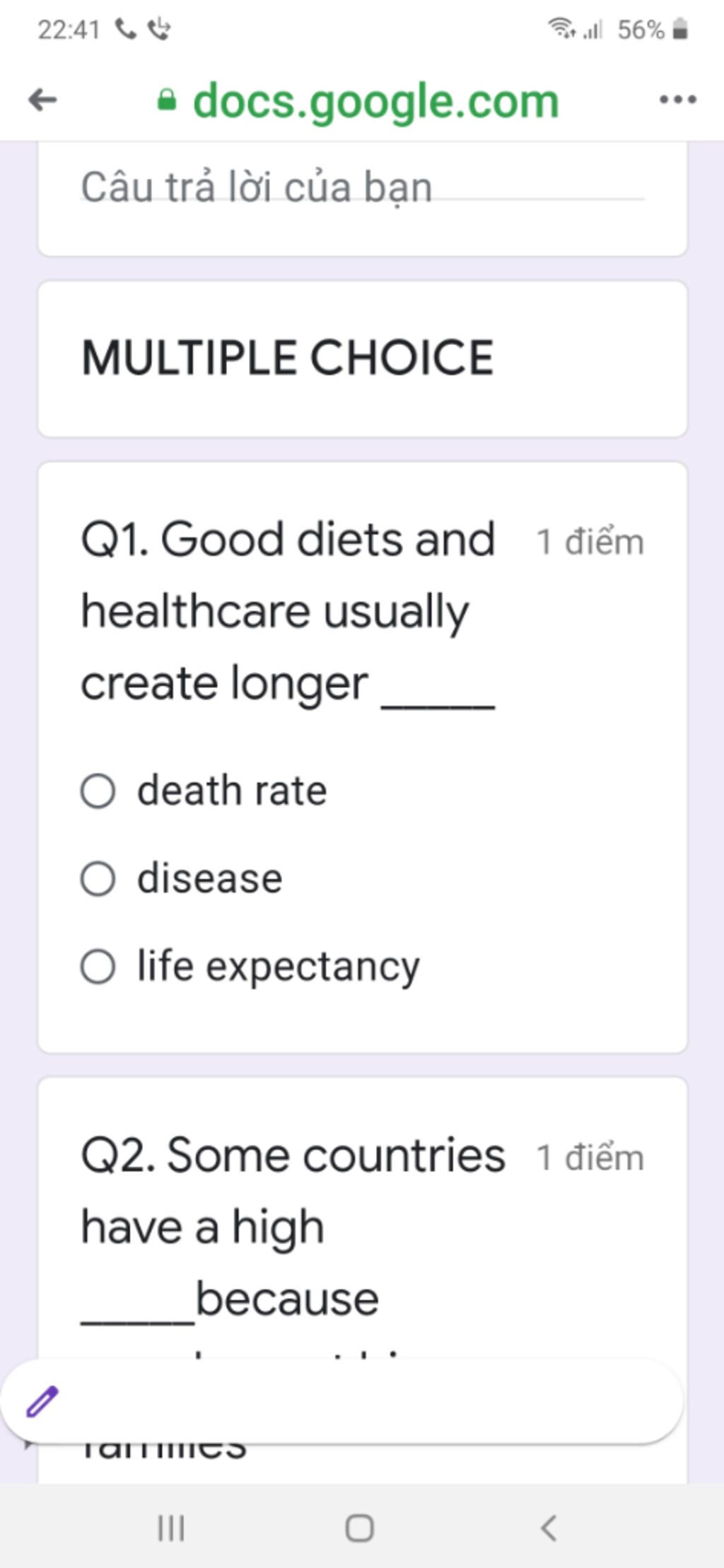Tap the battery status icon
Viewport: 724px width, 1568px height.
(679, 29)
